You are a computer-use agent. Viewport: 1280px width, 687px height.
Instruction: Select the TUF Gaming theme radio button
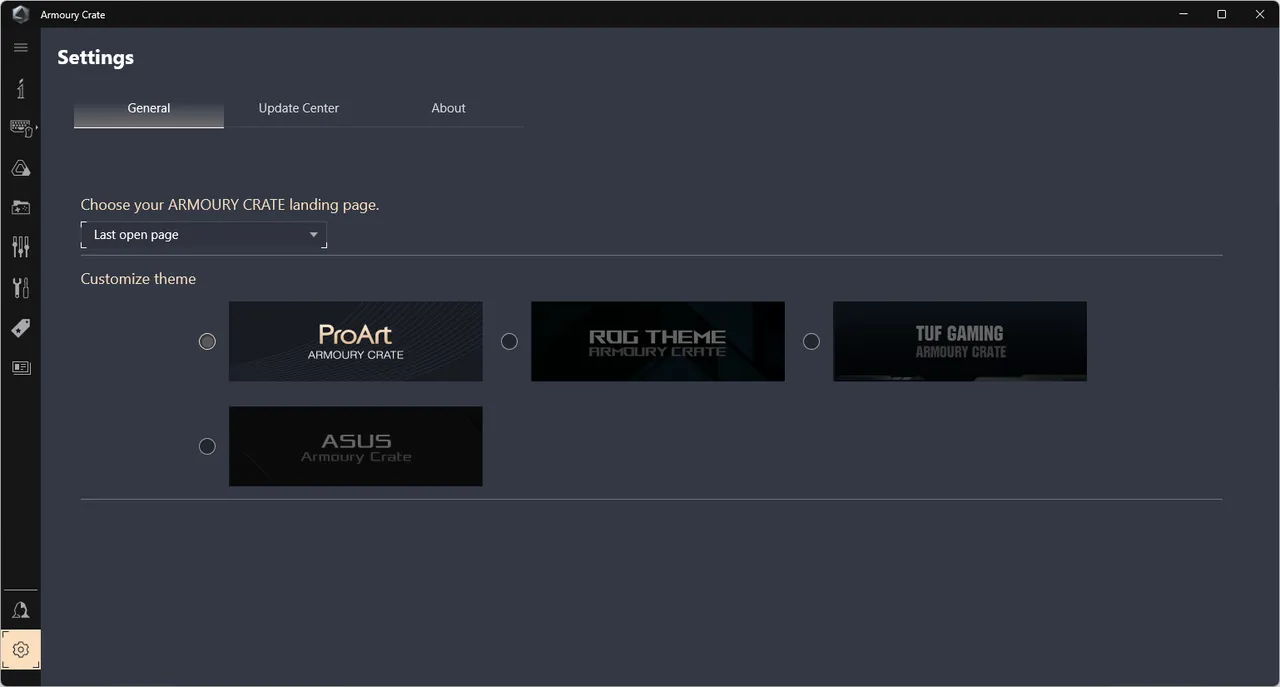click(x=811, y=341)
